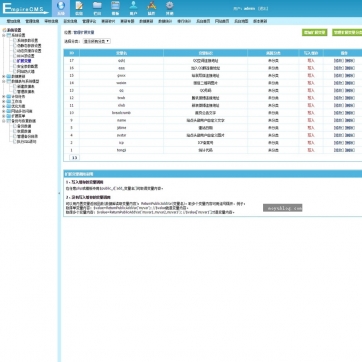This screenshot has height=362, width=362.
Task: Open 动态页缓存设置 in the tree
Action: tap(29, 51)
